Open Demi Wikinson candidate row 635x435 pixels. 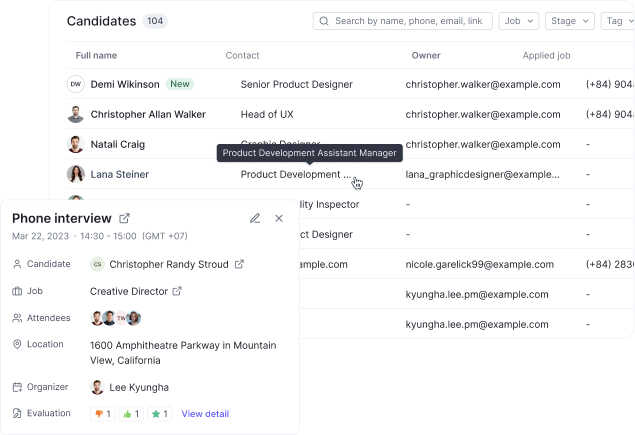click(x=124, y=85)
